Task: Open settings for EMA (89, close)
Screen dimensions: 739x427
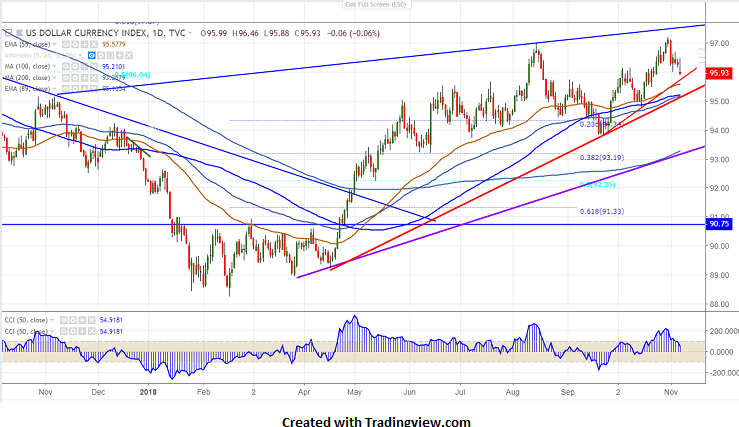Action: tap(75, 89)
